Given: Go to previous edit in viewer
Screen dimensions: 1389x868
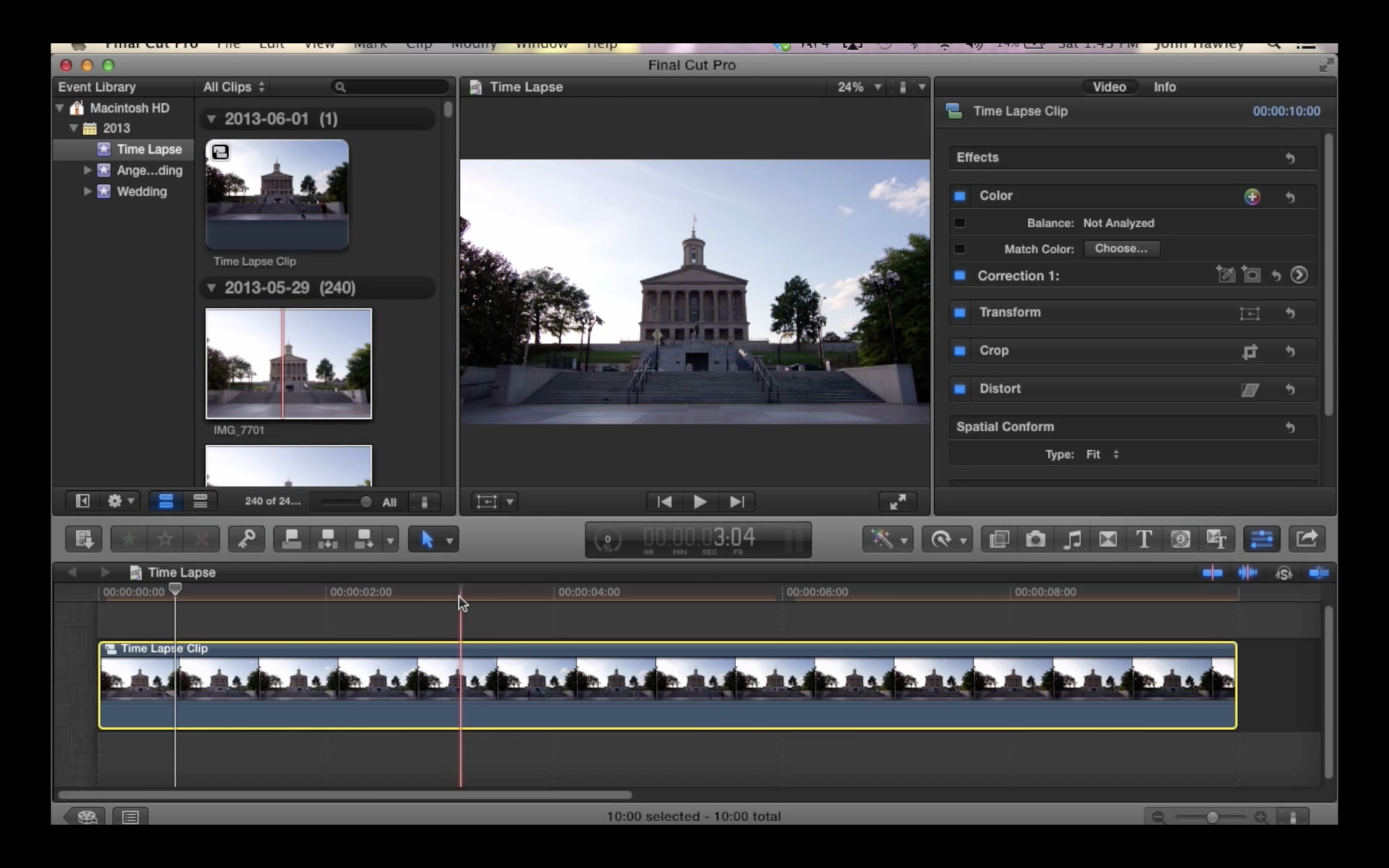Looking at the screenshot, I should (x=664, y=501).
